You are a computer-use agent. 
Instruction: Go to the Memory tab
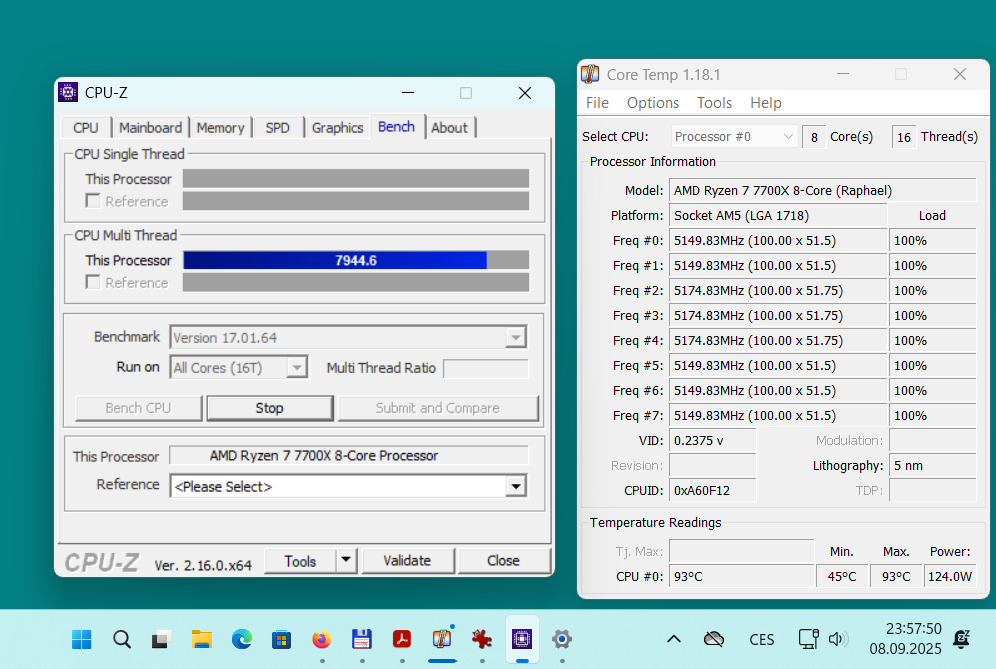tap(220, 128)
